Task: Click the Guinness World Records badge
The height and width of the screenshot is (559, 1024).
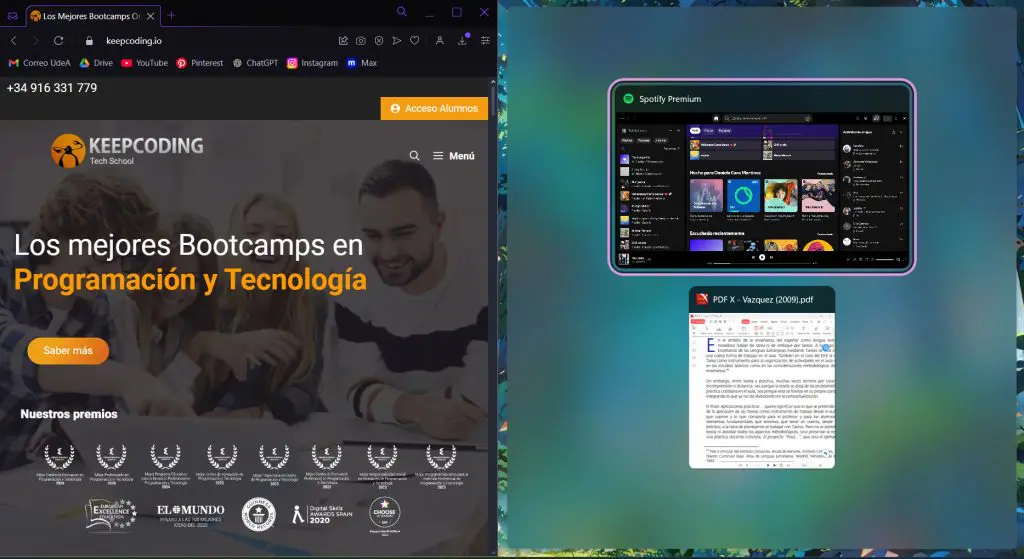Action: tap(259, 514)
